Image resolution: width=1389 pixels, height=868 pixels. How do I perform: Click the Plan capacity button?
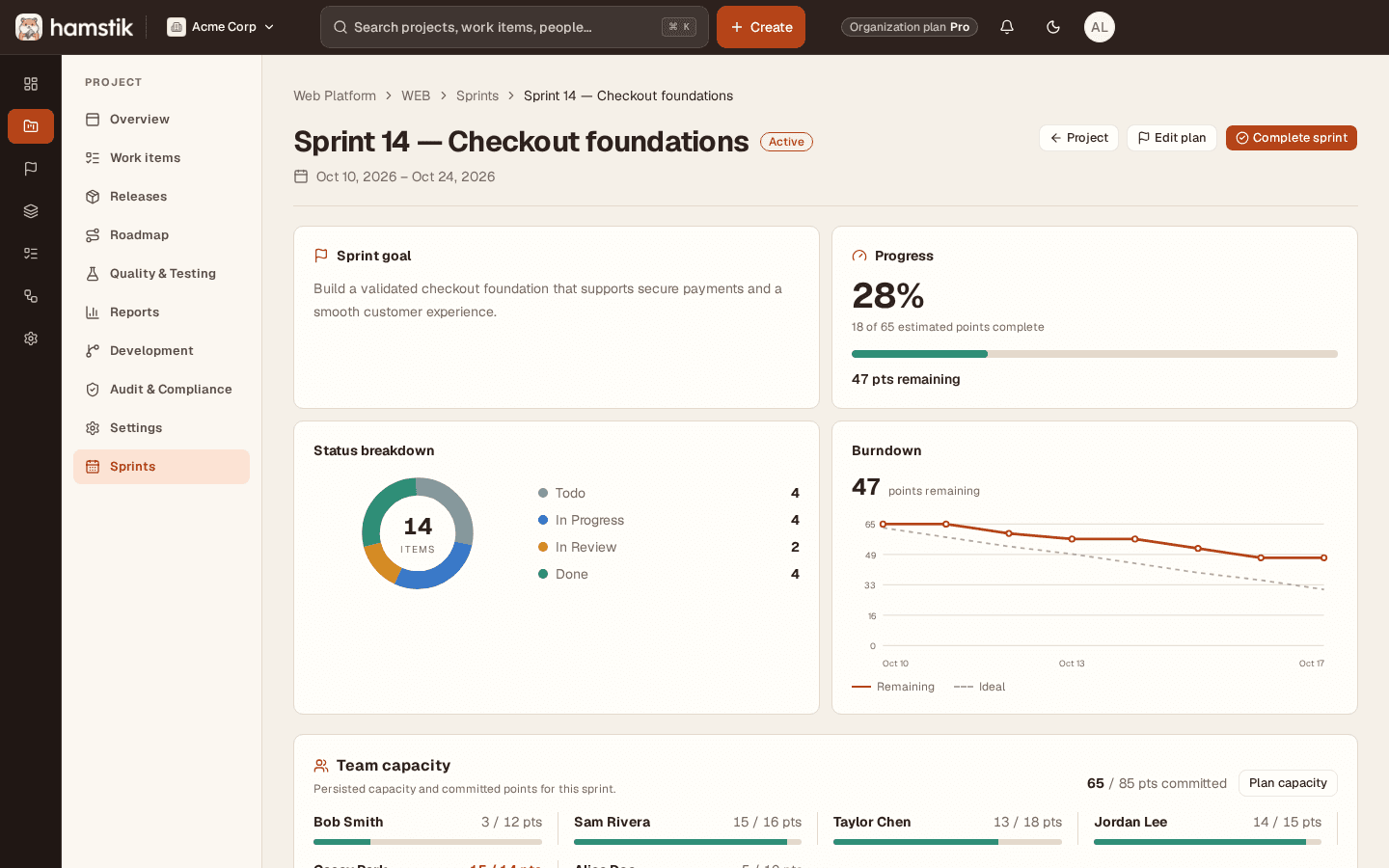click(1288, 783)
